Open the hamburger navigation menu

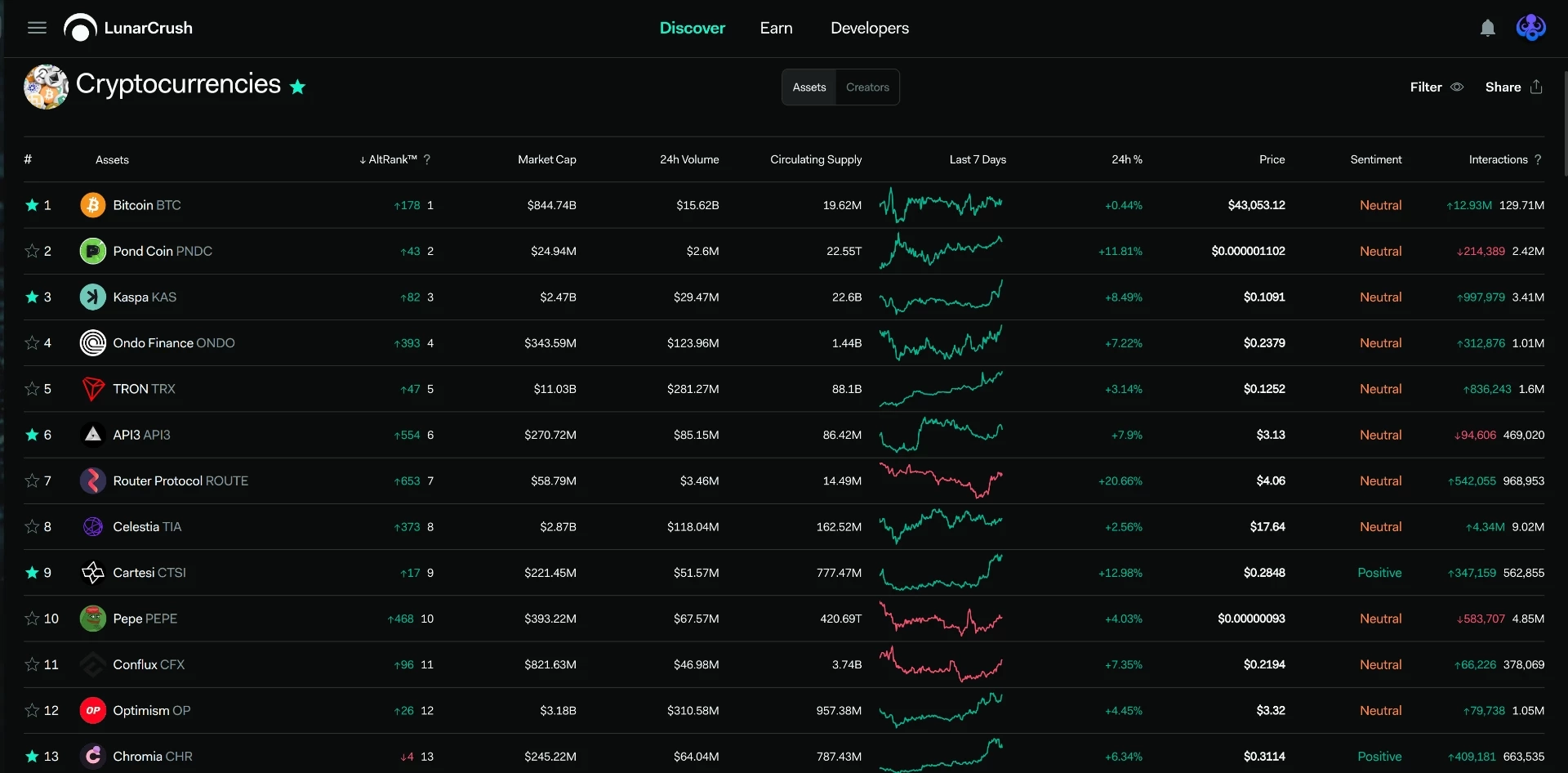pyautogui.click(x=37, y=28)
